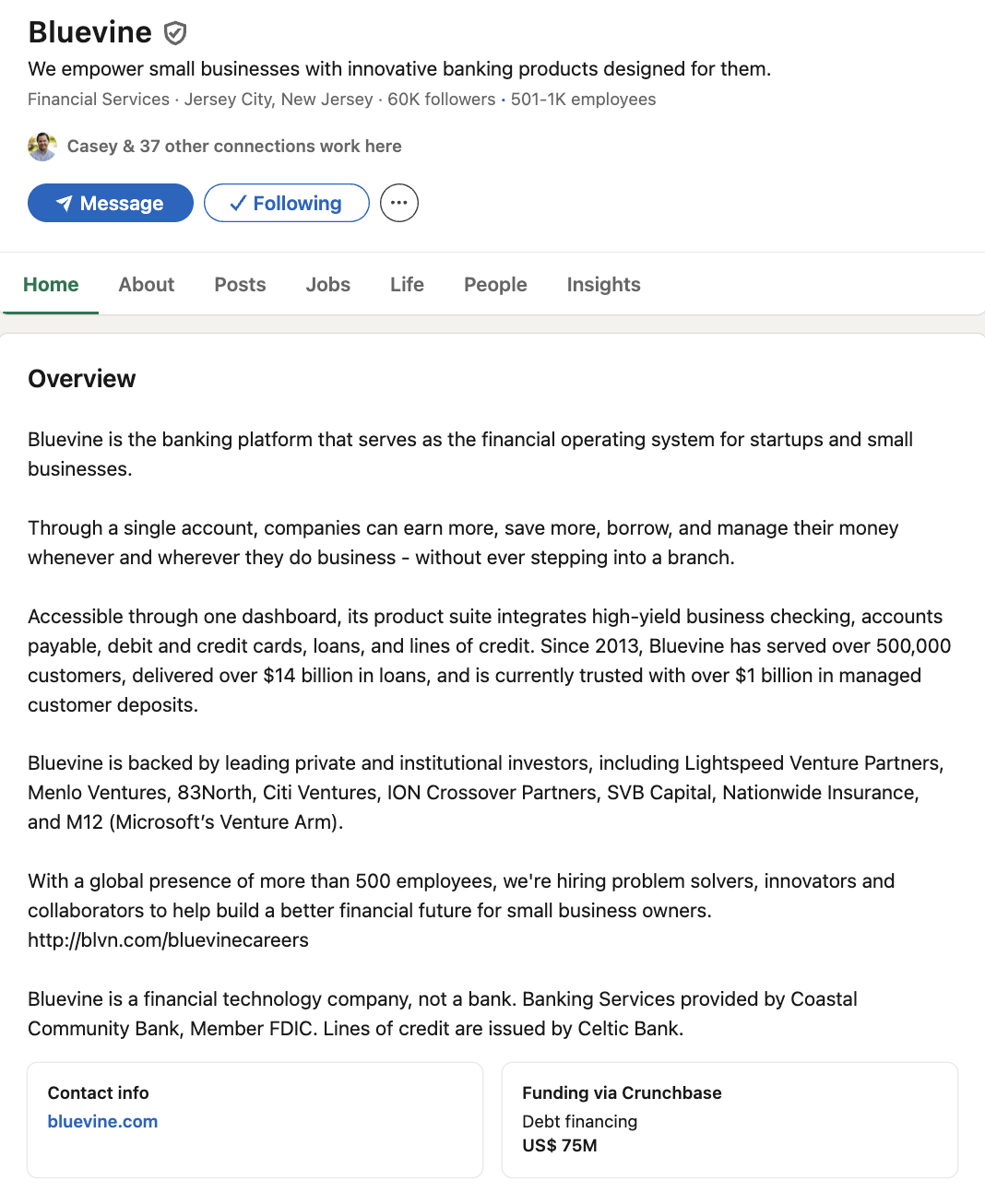Click the Message button with paper plane
The image size is (985, 1204).
click(x=111, y=203)
